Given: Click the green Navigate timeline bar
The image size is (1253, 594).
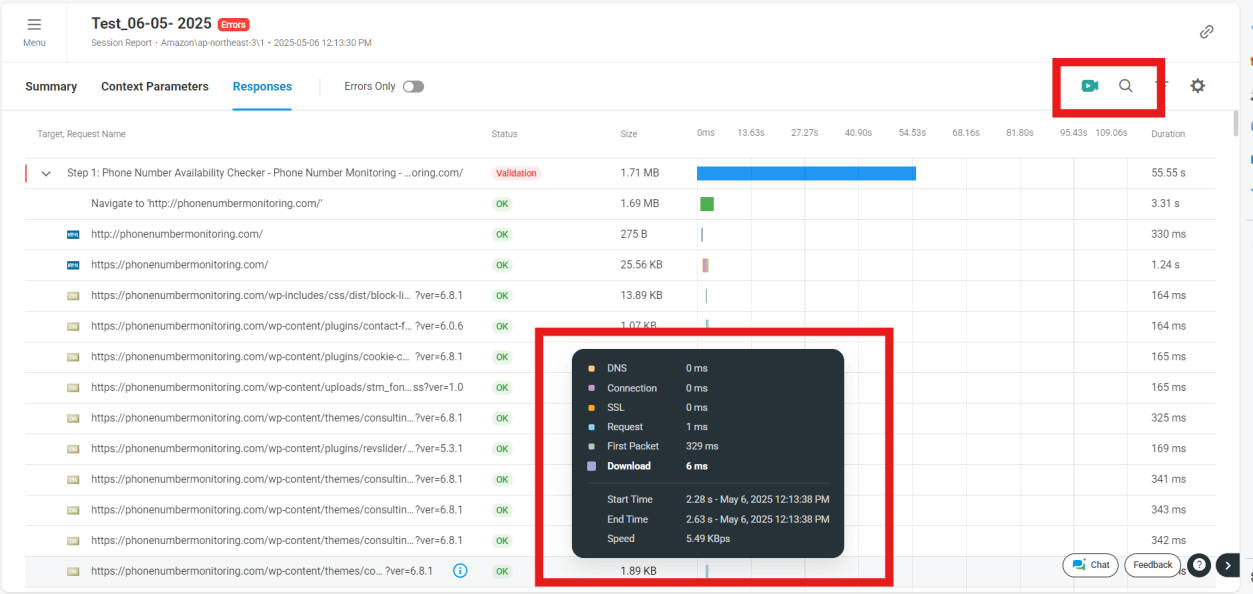Looking at the screenshot, I should pyautogui.click(x=707, y=204).
